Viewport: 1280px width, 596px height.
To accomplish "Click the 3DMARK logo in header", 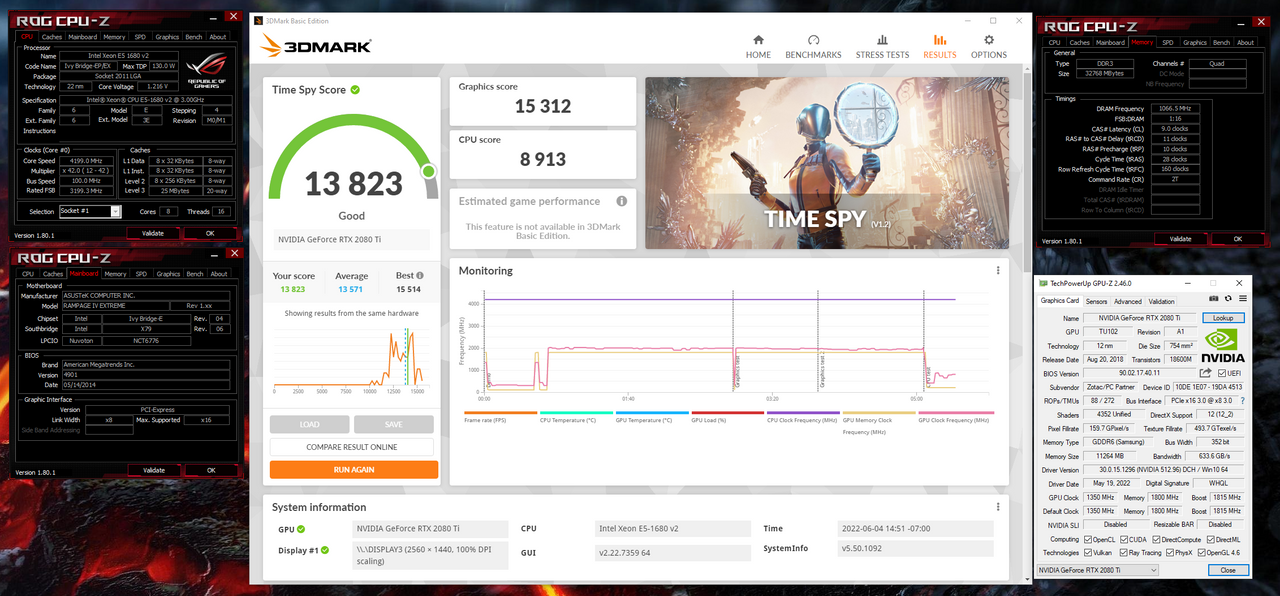I will (316, 46).
